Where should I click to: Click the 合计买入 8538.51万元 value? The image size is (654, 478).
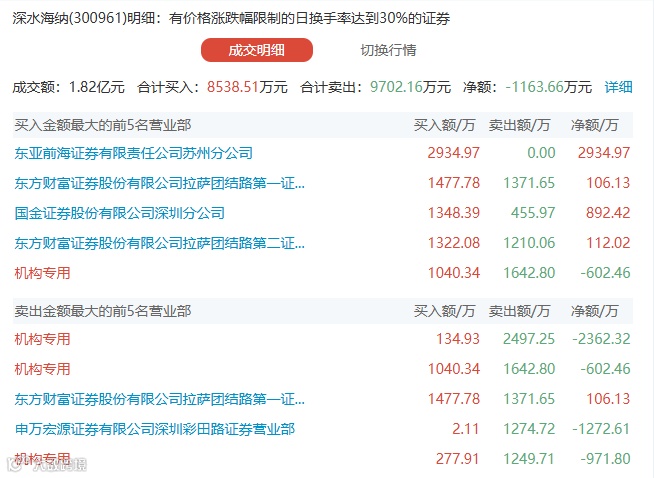247,87
